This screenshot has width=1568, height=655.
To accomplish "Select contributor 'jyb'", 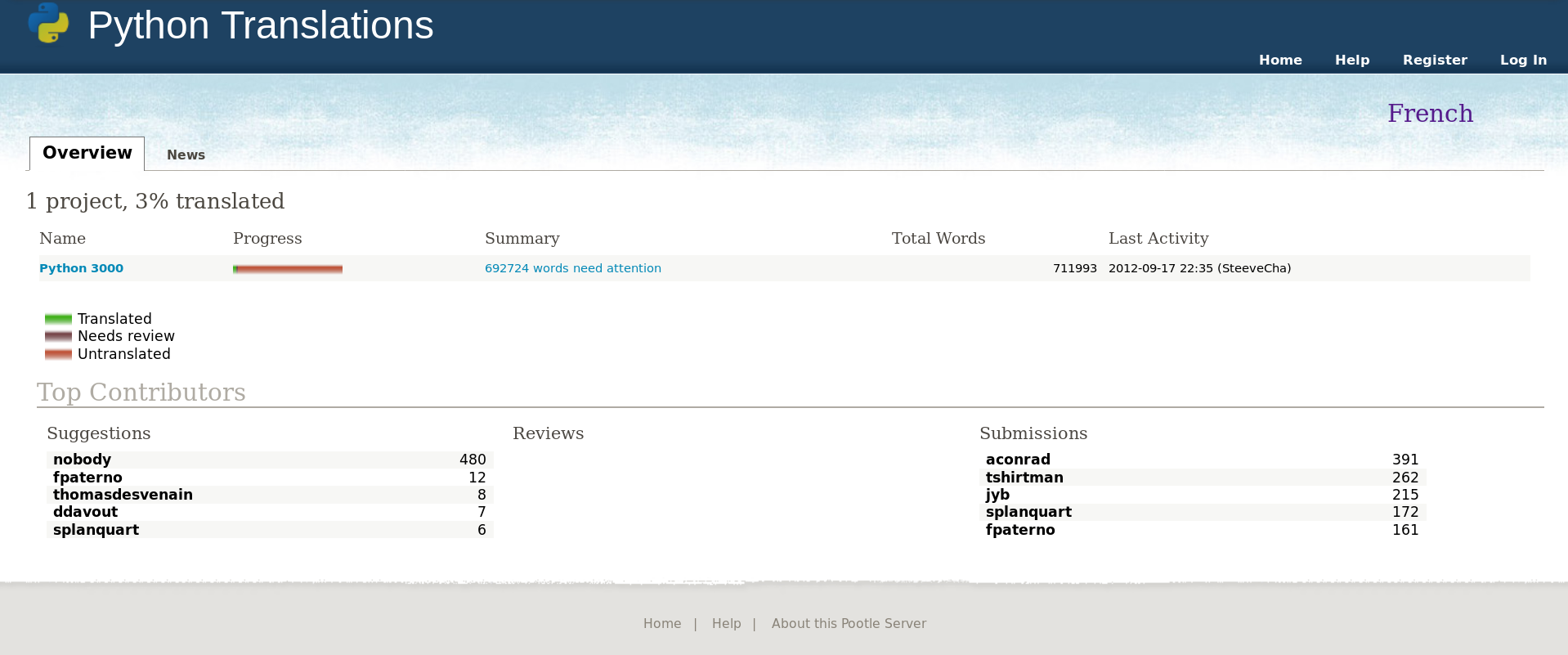I will click(x=997, y=495).
